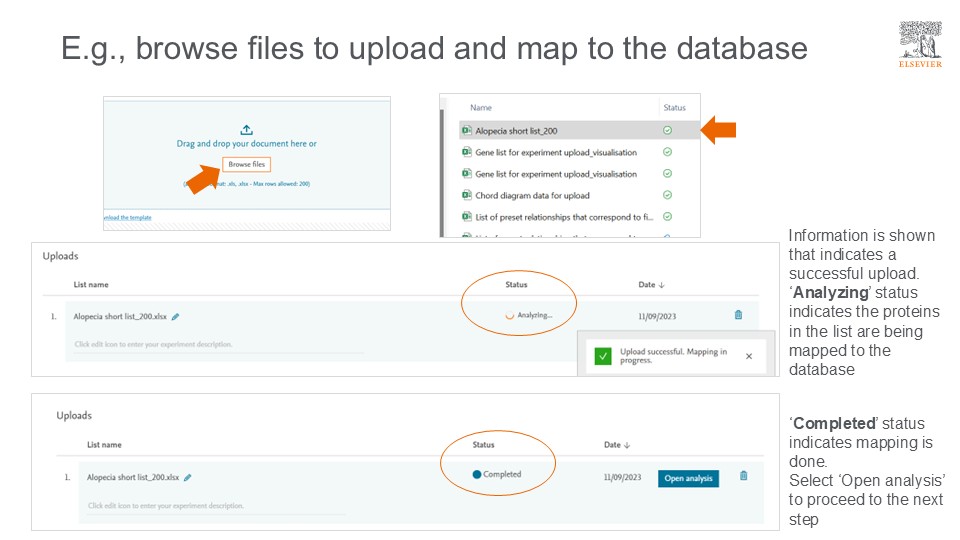Click the Open analysis button
Image resolution: width=960 pixels, height=540 pixels.
pos(688,478)
